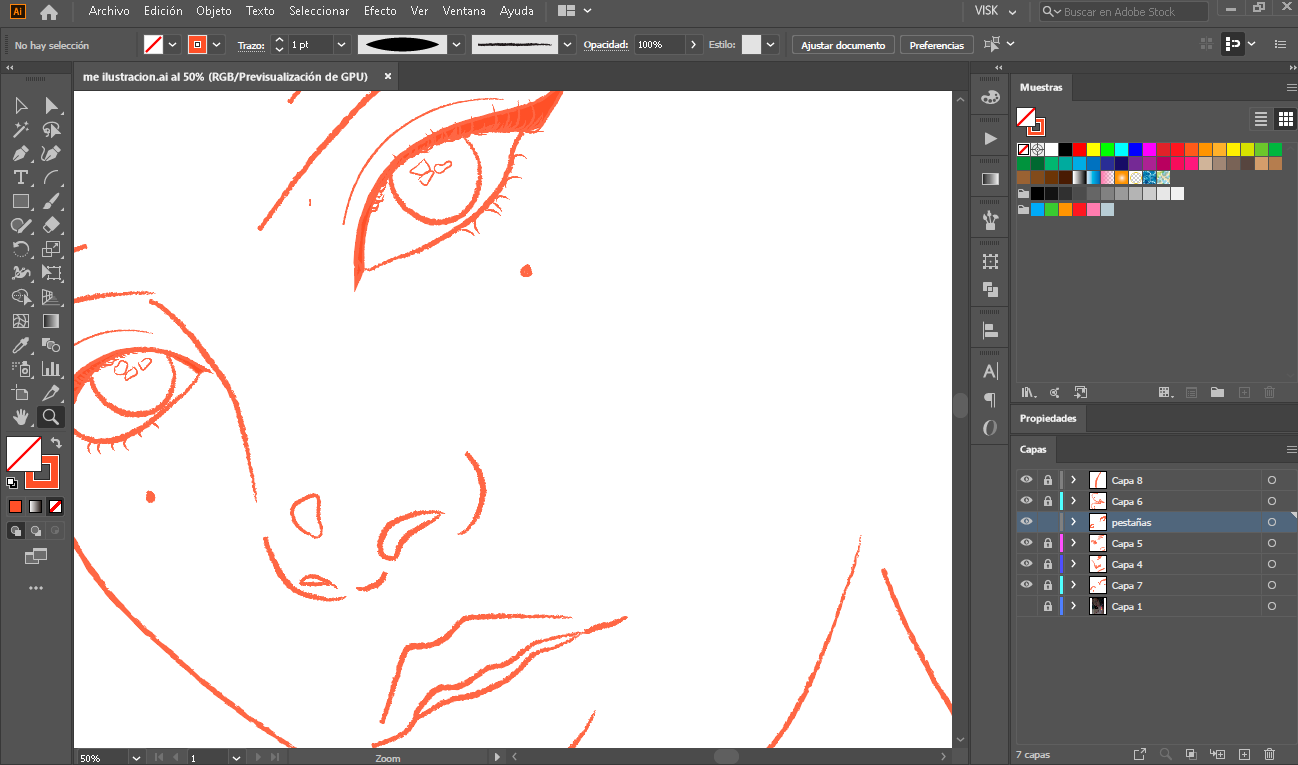The height and width of the screenshot is (765, 1298).
Task: Pick the black swatch in Muestras
Action: tap(1065, 149)
